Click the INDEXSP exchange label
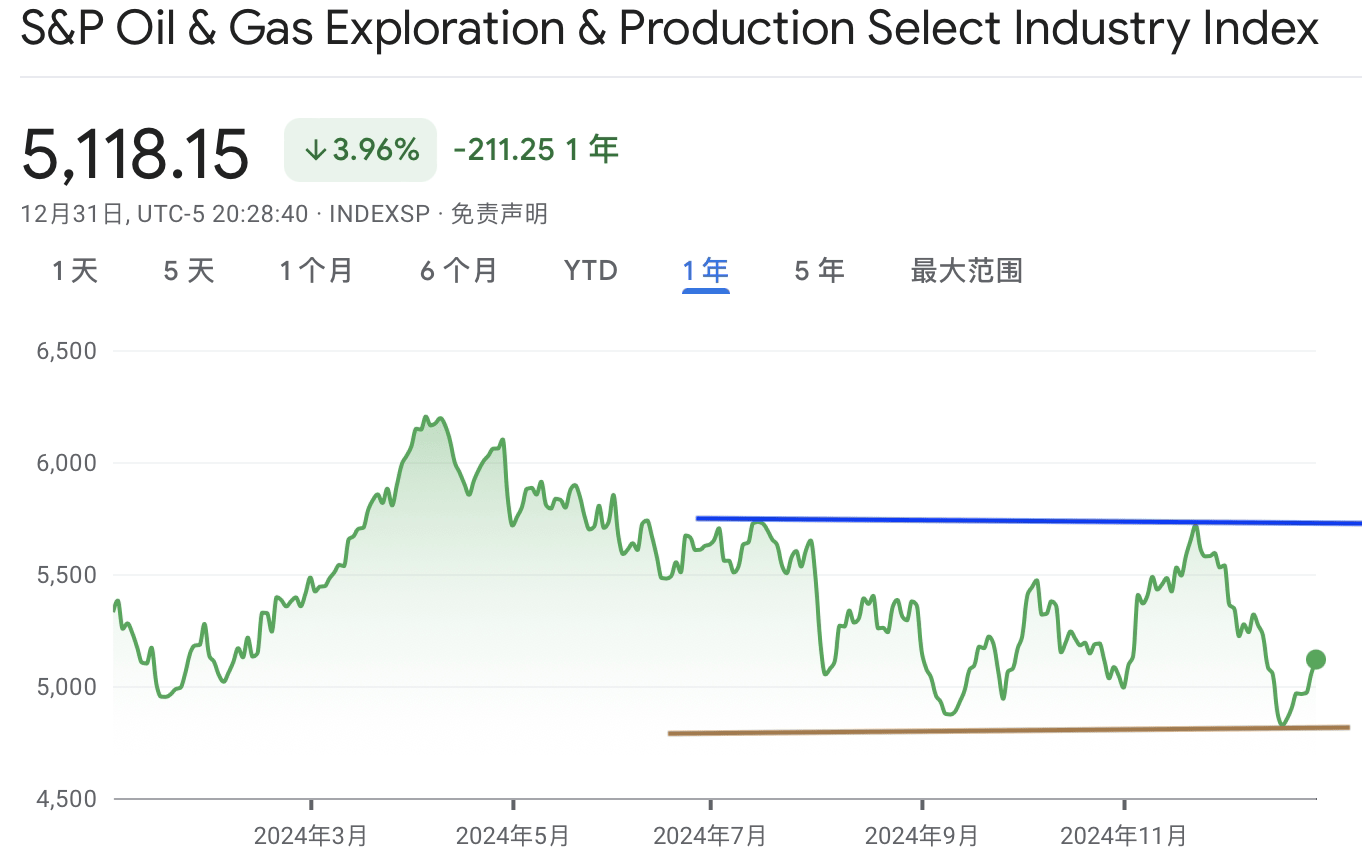 [379, 213]
